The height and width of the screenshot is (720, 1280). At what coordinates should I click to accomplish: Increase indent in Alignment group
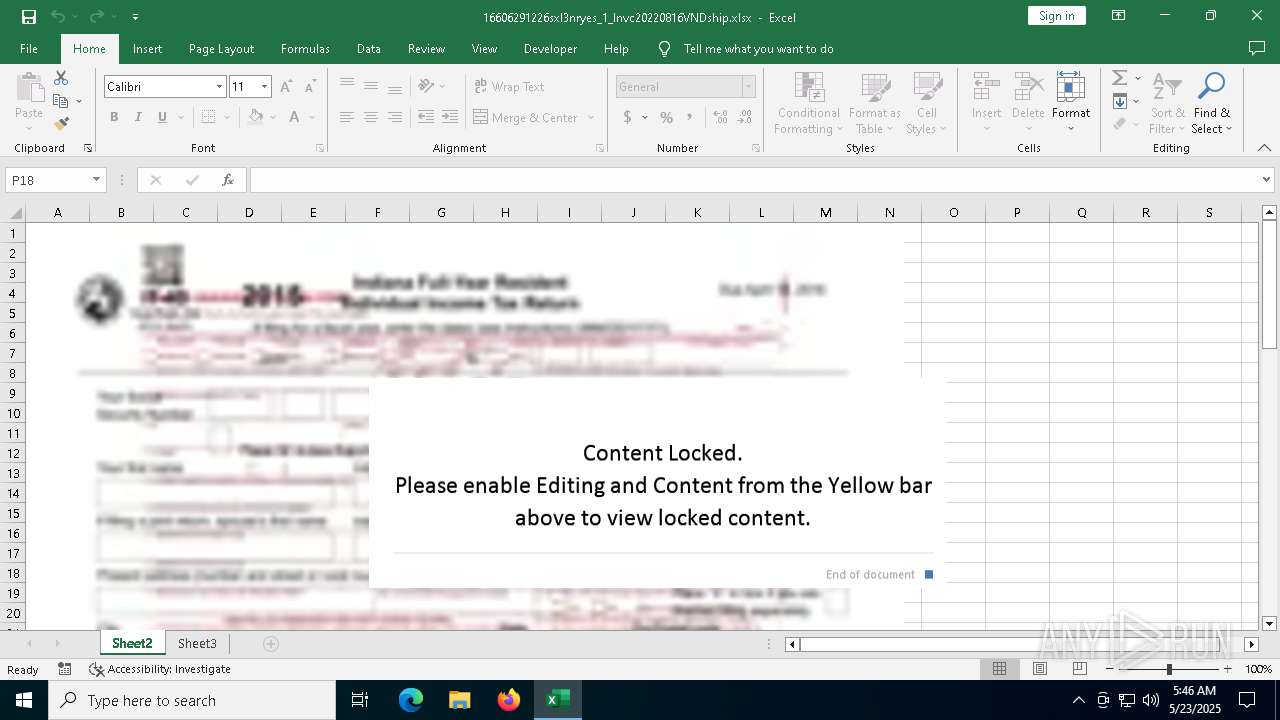450,117
